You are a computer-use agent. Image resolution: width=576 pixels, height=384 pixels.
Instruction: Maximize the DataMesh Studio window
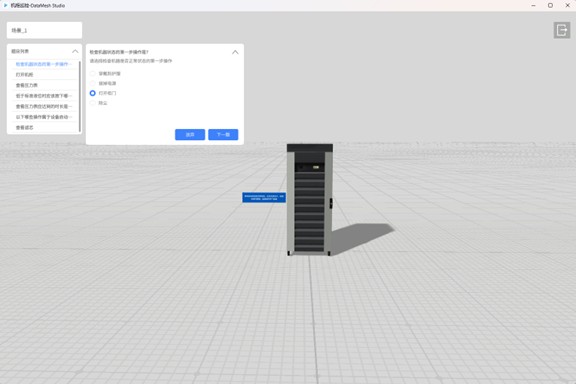click(550, 5)
